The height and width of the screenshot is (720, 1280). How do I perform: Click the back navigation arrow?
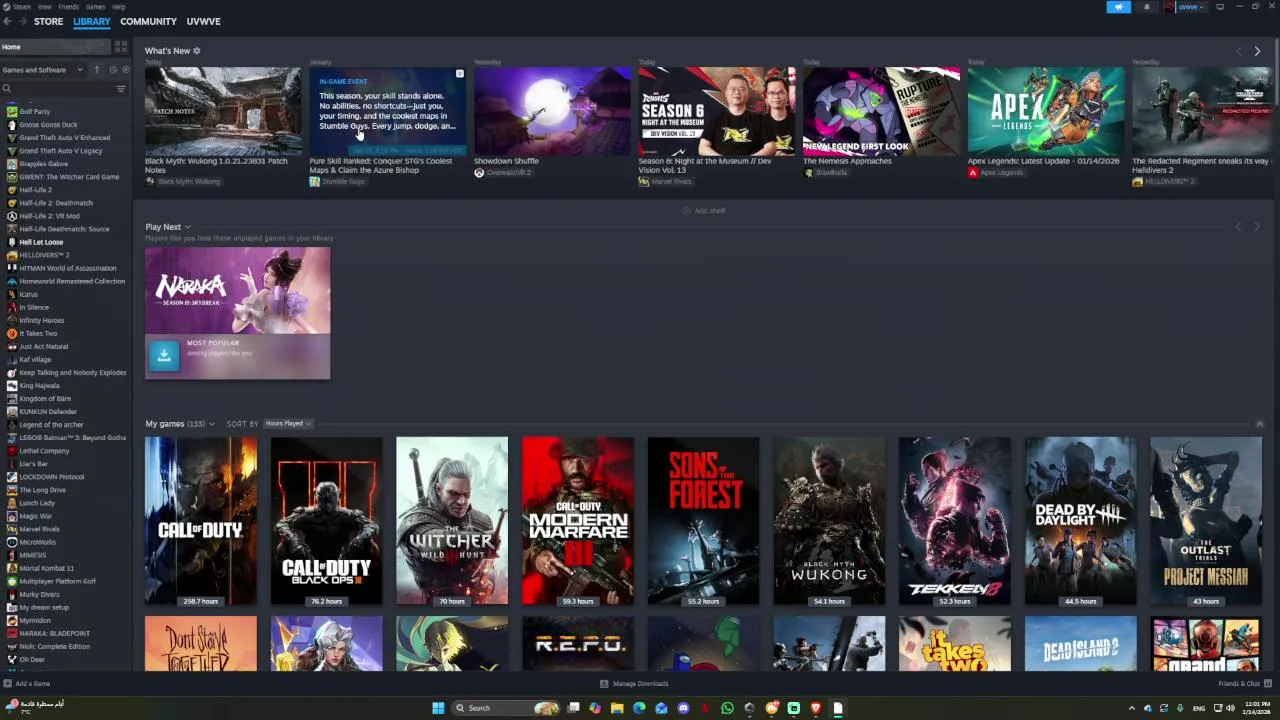click(7, 21)
